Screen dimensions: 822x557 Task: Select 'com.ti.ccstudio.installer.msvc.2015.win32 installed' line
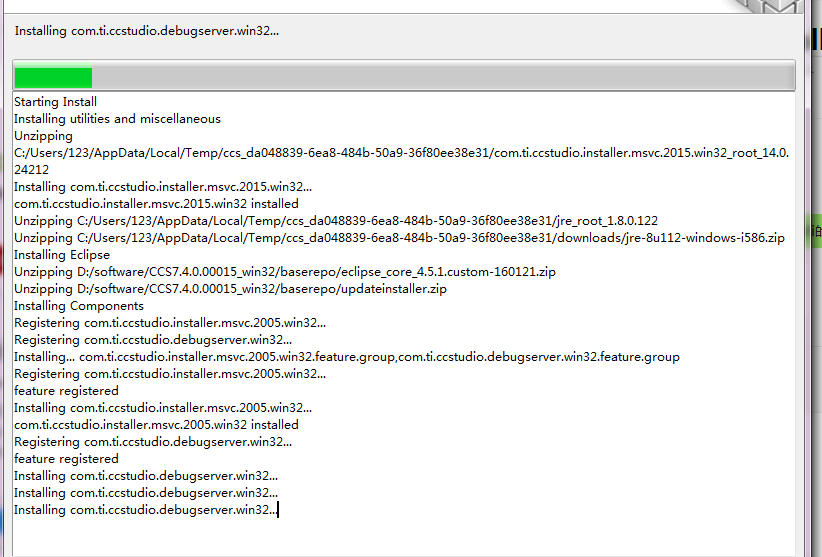156,204
